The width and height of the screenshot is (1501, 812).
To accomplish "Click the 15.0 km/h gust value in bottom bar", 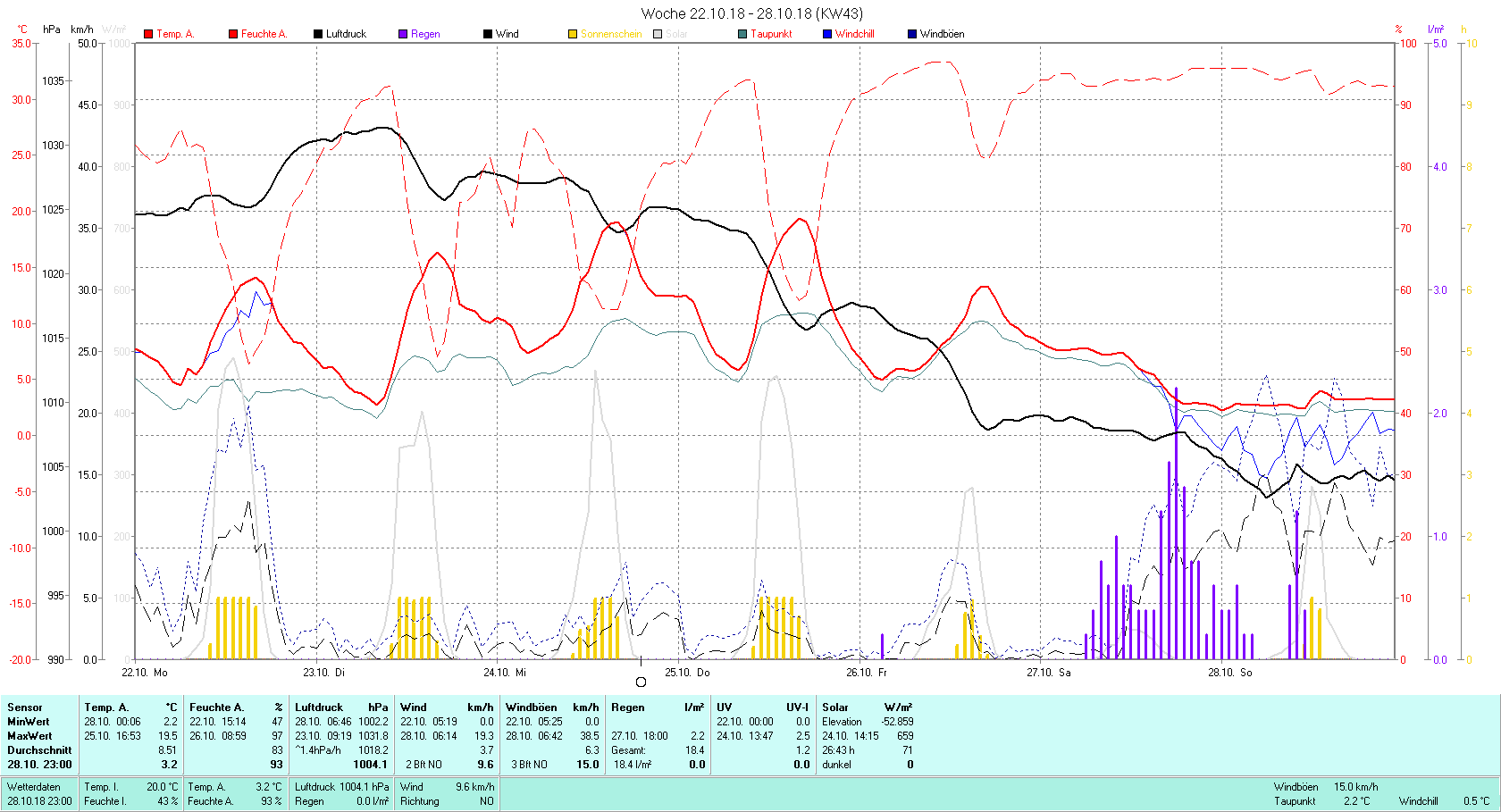I will [1356, 787].
